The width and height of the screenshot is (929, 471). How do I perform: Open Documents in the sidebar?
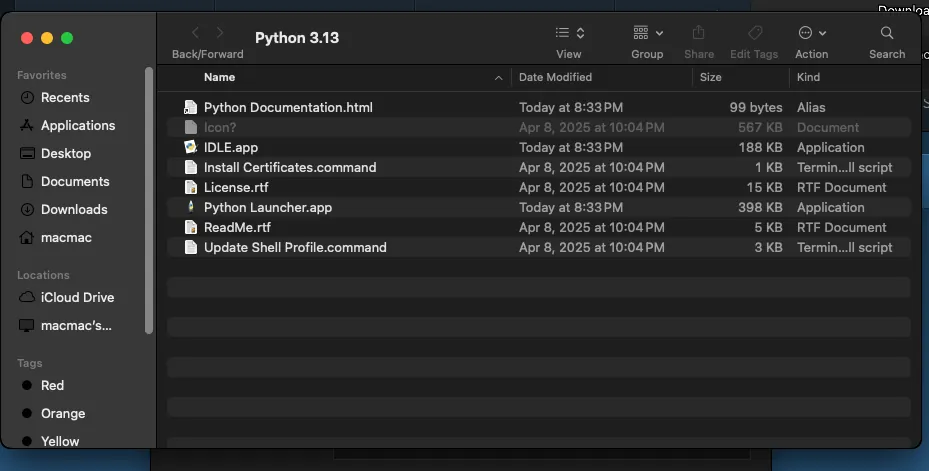click(75, 181)
